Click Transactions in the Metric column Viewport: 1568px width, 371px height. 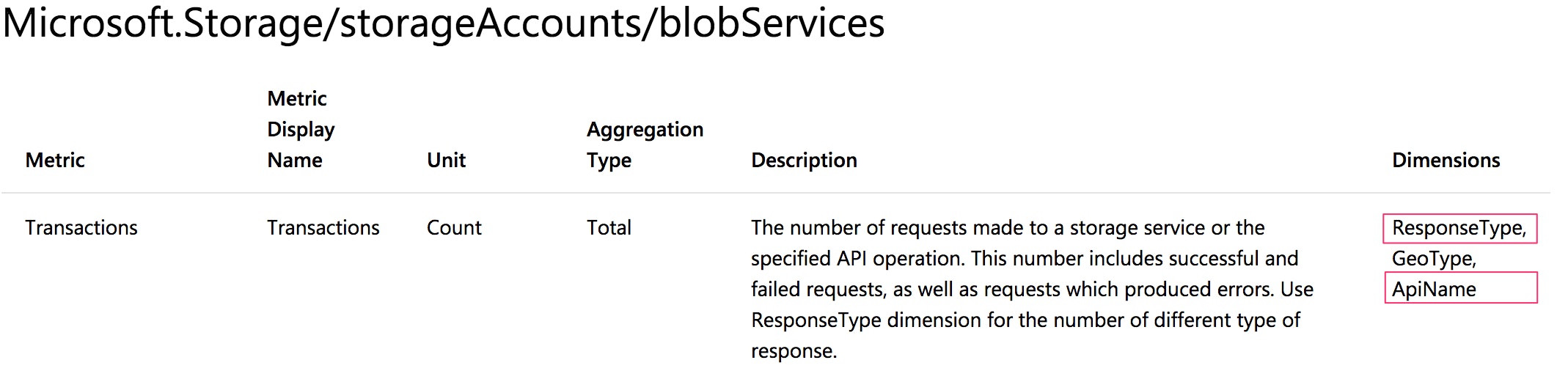click(81, 228)
